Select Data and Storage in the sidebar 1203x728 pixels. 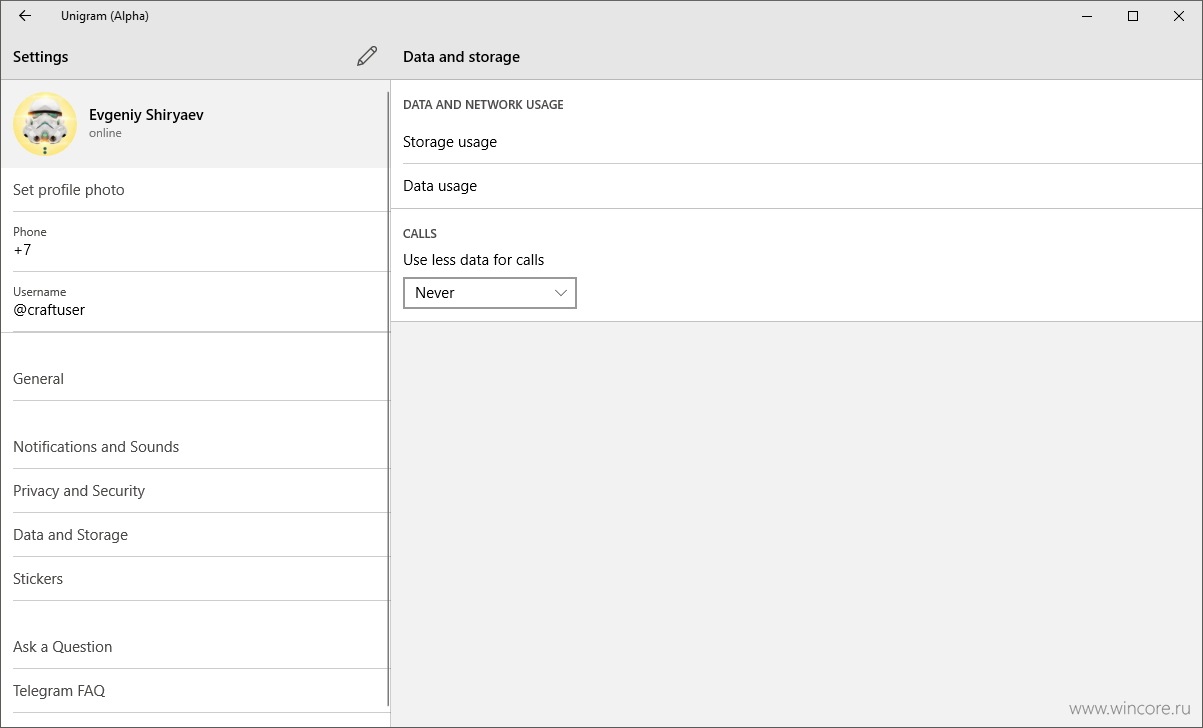tap(195, 535)
